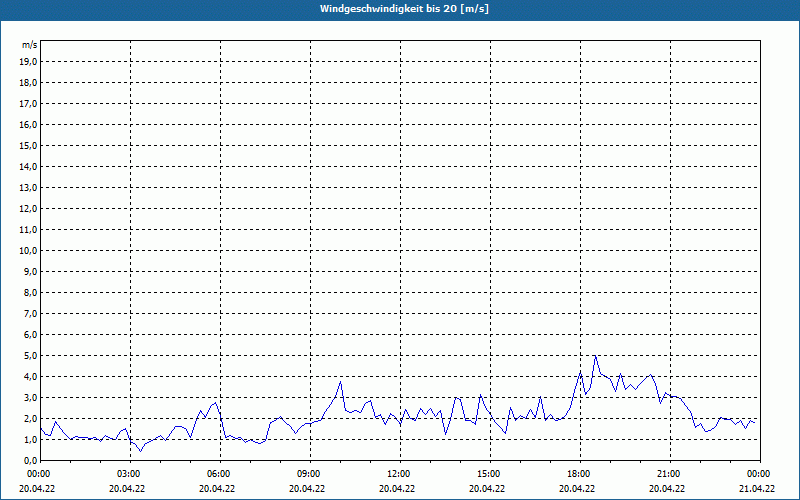This screenshot has height=500, width=800.
Task: Click the 5,0 m/s wind peak after 18:00
Action: (x=595, y=356)
